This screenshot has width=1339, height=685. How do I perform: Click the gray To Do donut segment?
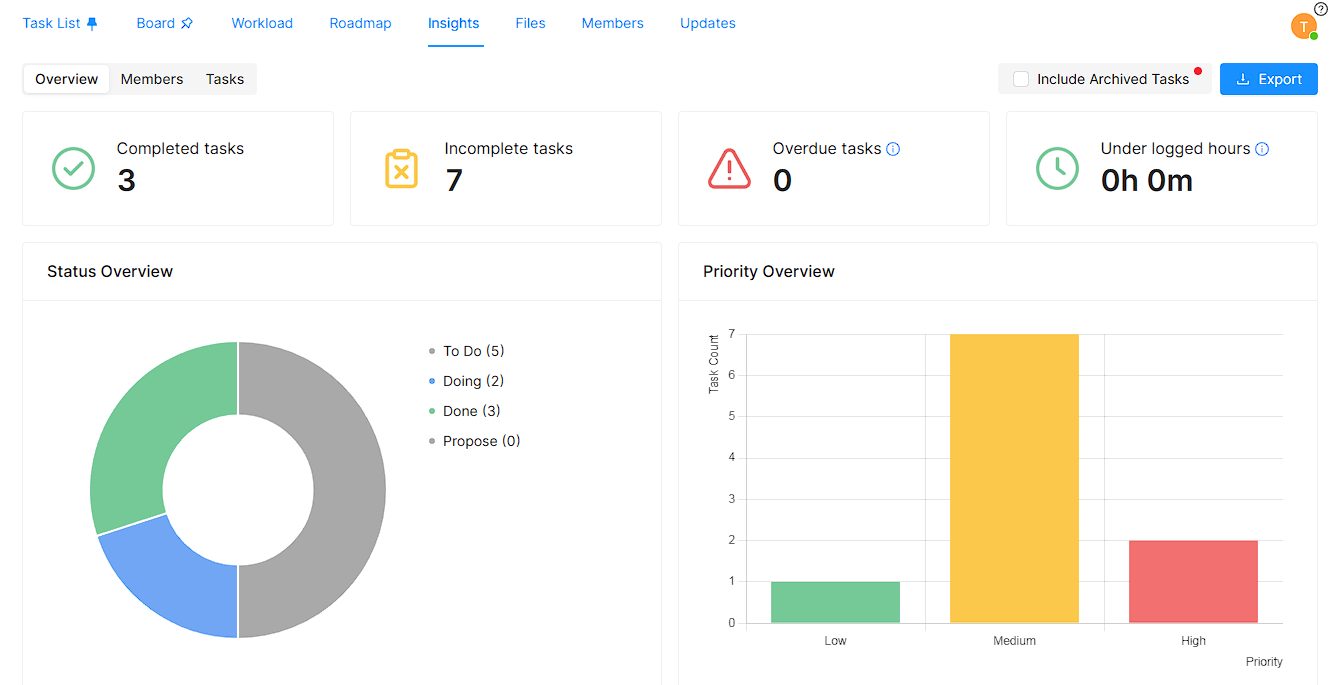348,490
